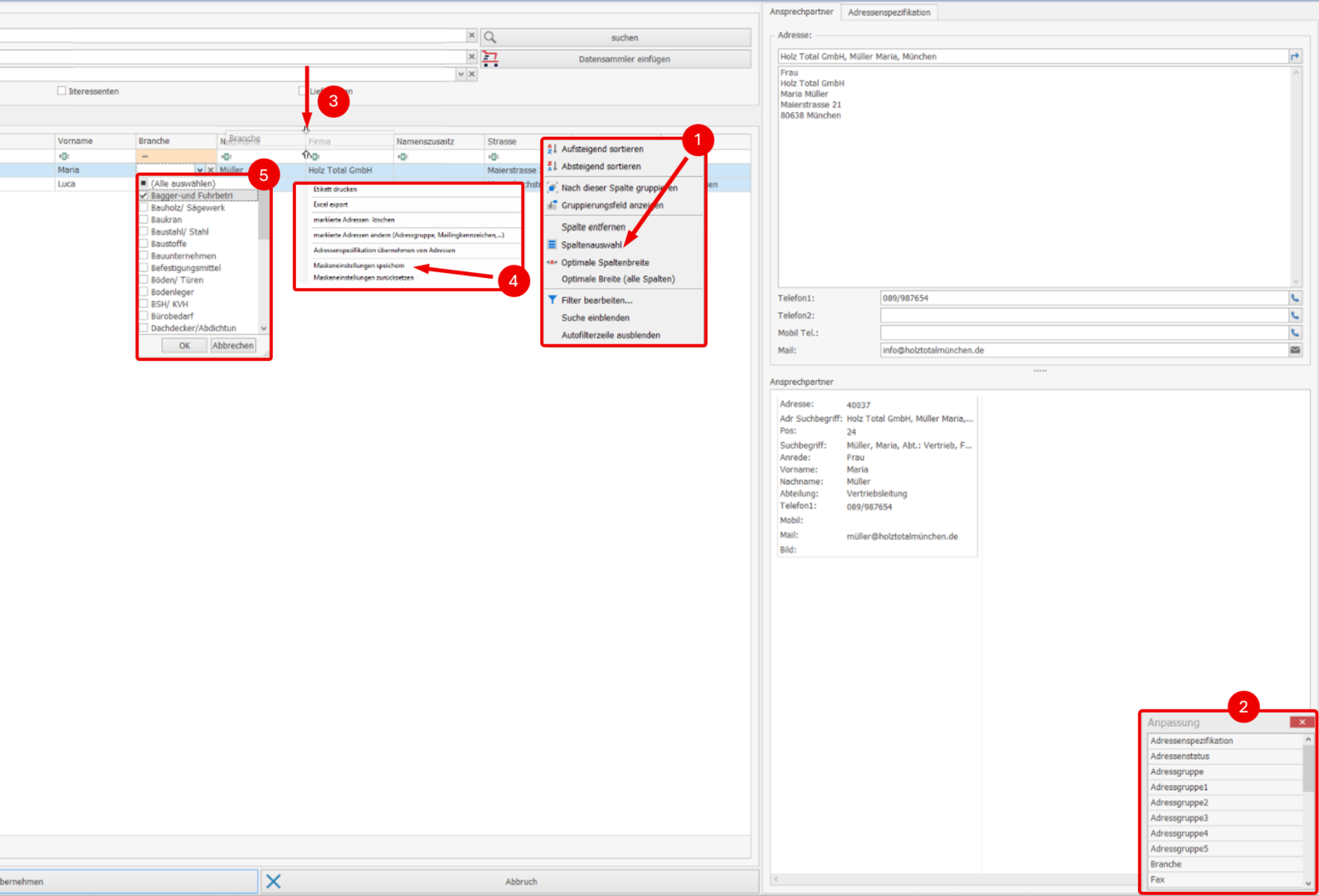Click the Vorname column header
The width and height of the screenshot is (1319, 896).
click(x=95, y=141)
